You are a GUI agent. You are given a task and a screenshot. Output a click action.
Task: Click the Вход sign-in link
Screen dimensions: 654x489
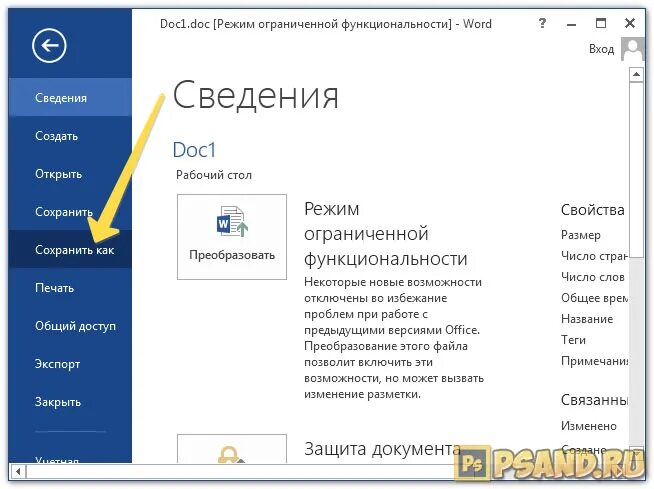(x=601, y=49)
